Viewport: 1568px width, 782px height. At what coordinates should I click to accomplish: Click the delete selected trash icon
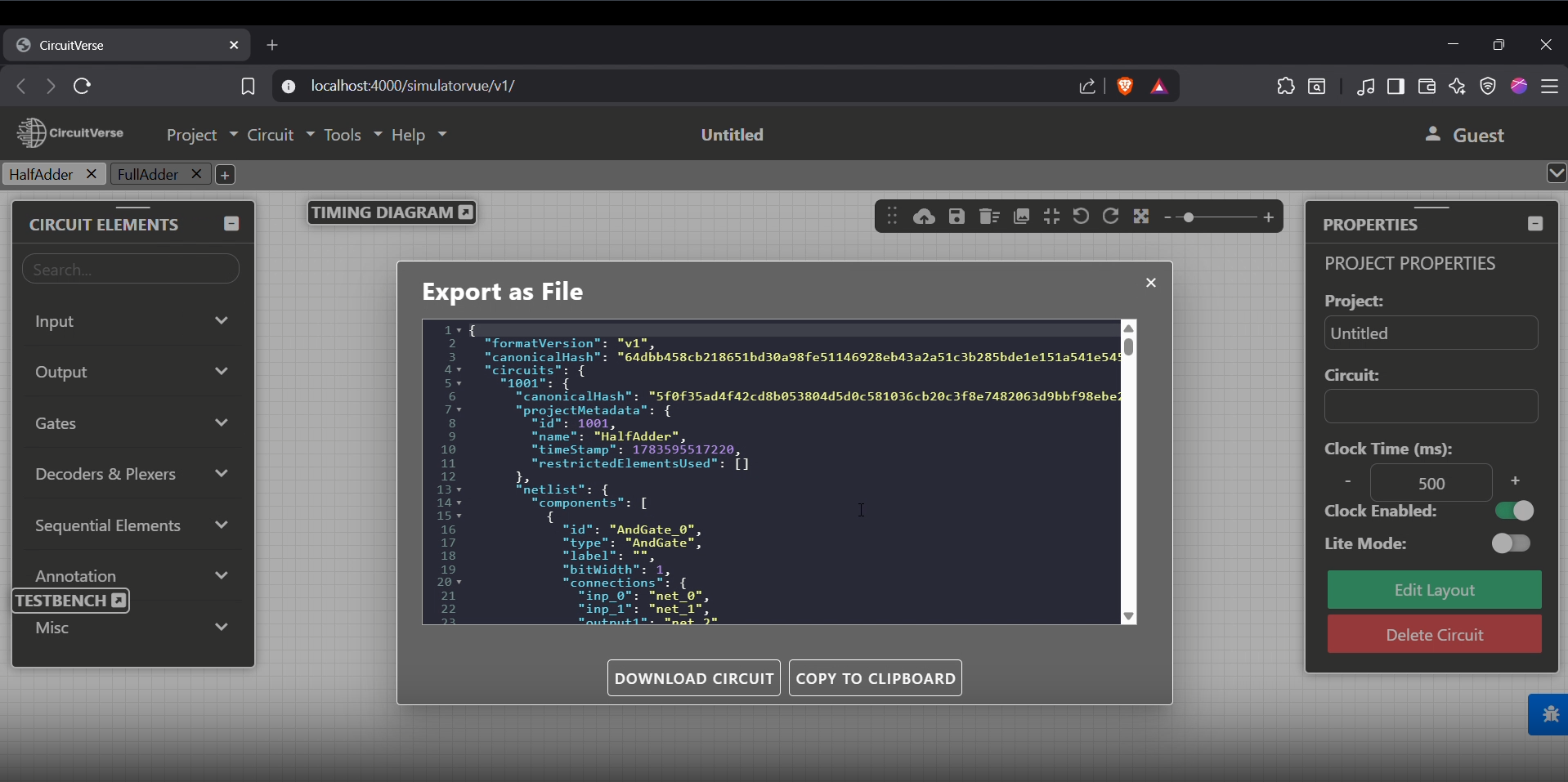990,217
